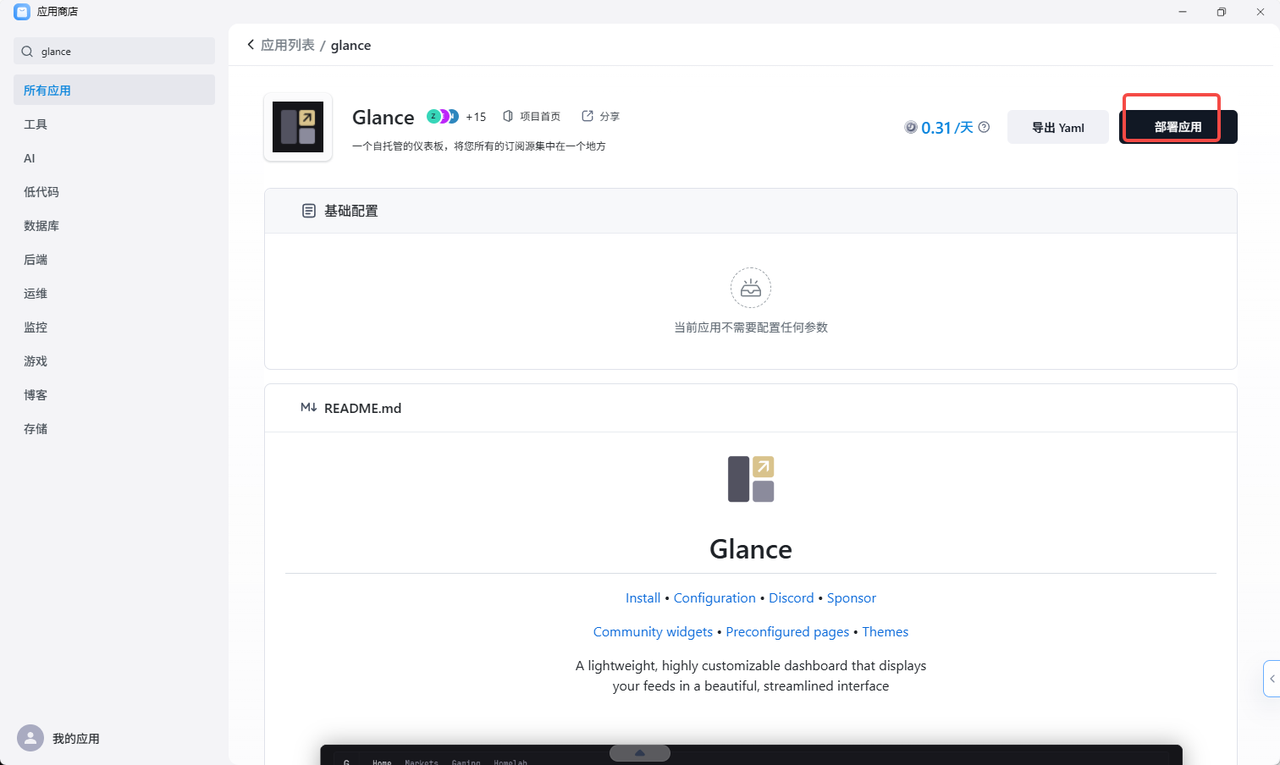Image resolution: width=1280 pixels, height=765 pixels.
Task: Select 游戏 category
Action: 114,361
